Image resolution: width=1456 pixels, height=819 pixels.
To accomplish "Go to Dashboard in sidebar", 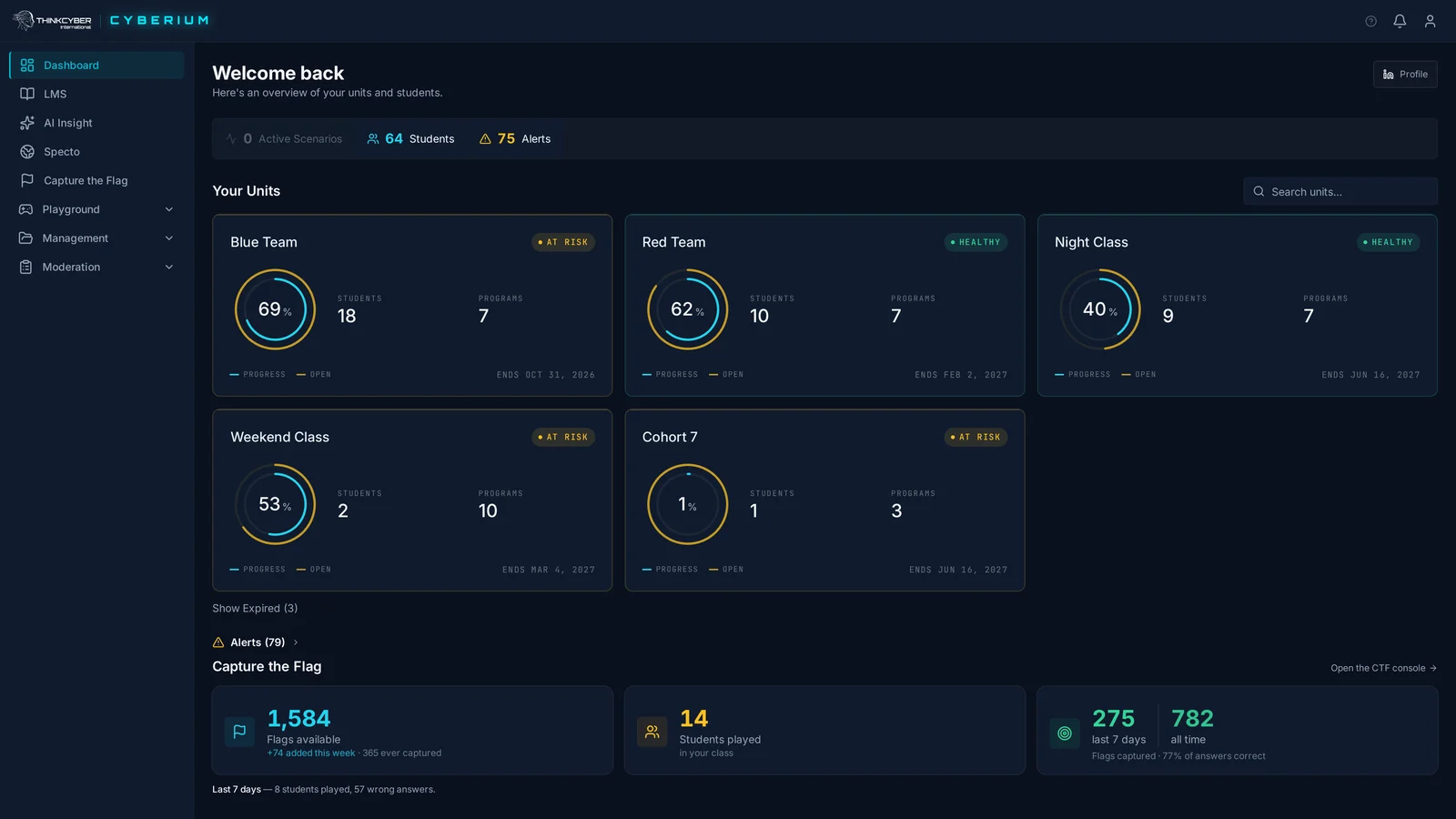I will click(x=96, y=66).
